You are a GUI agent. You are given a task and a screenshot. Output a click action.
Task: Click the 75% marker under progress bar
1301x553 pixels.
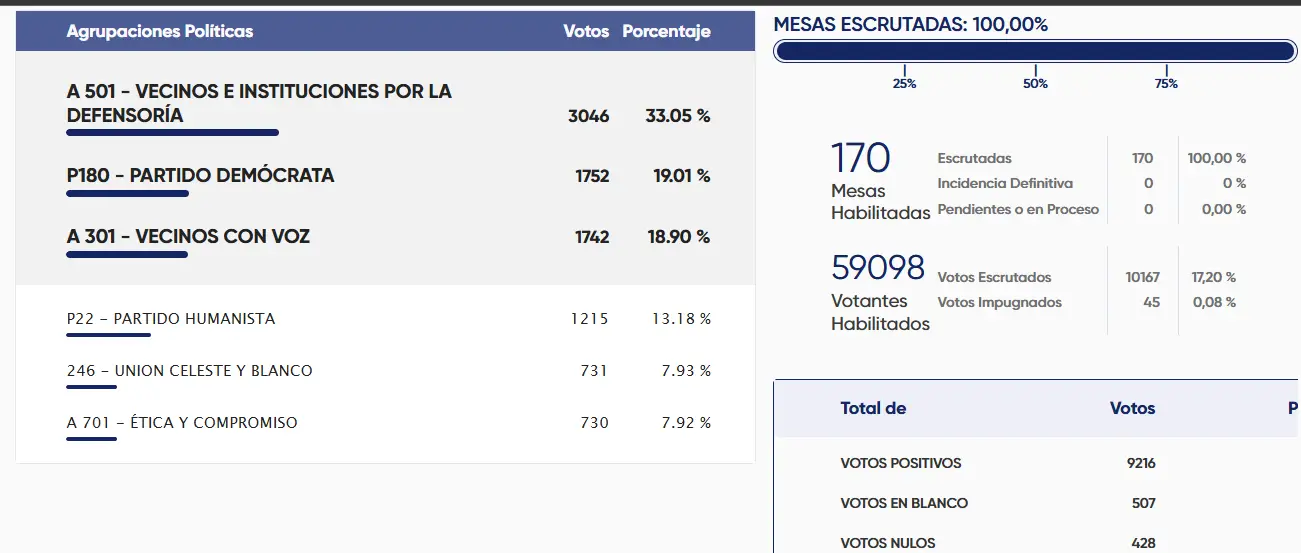tap(1166, 84)
